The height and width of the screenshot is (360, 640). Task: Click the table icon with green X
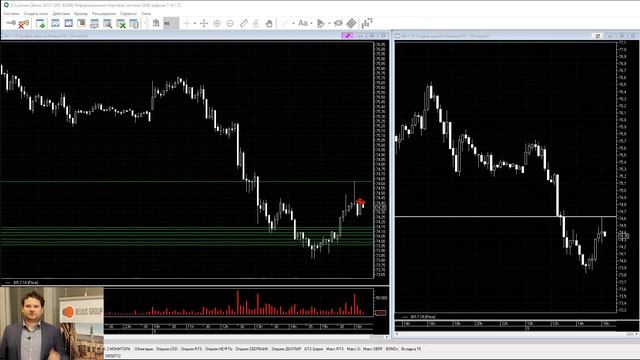tap(121, 24)
